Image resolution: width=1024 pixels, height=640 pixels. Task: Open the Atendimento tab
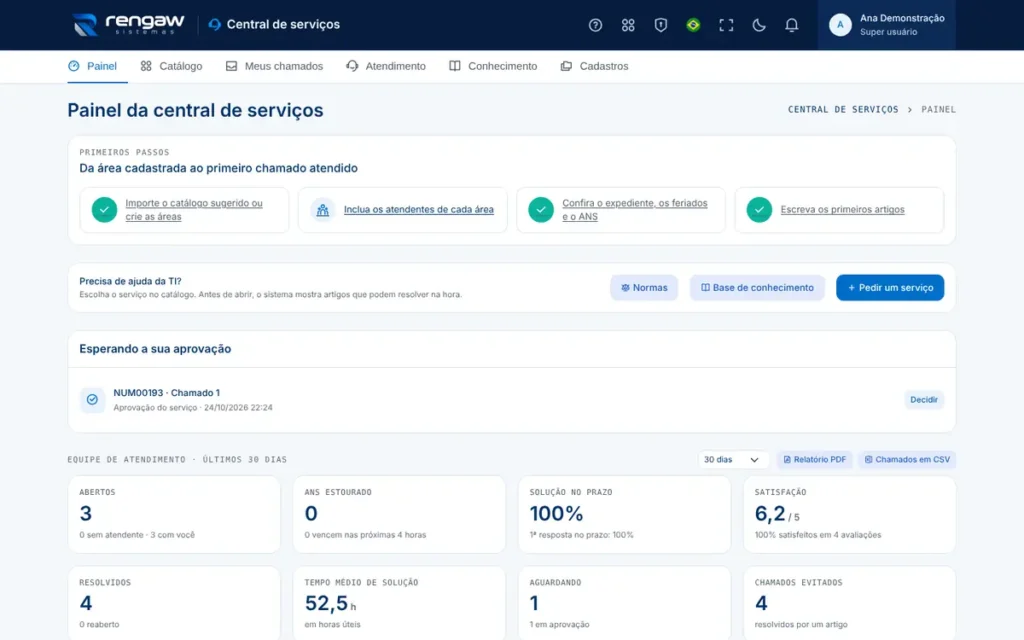(x=386, y=66)
